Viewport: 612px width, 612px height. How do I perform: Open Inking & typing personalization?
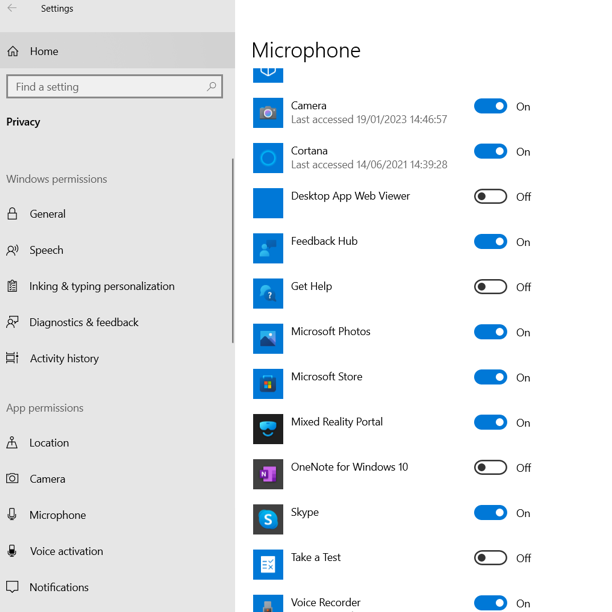[x=117, y=286]
